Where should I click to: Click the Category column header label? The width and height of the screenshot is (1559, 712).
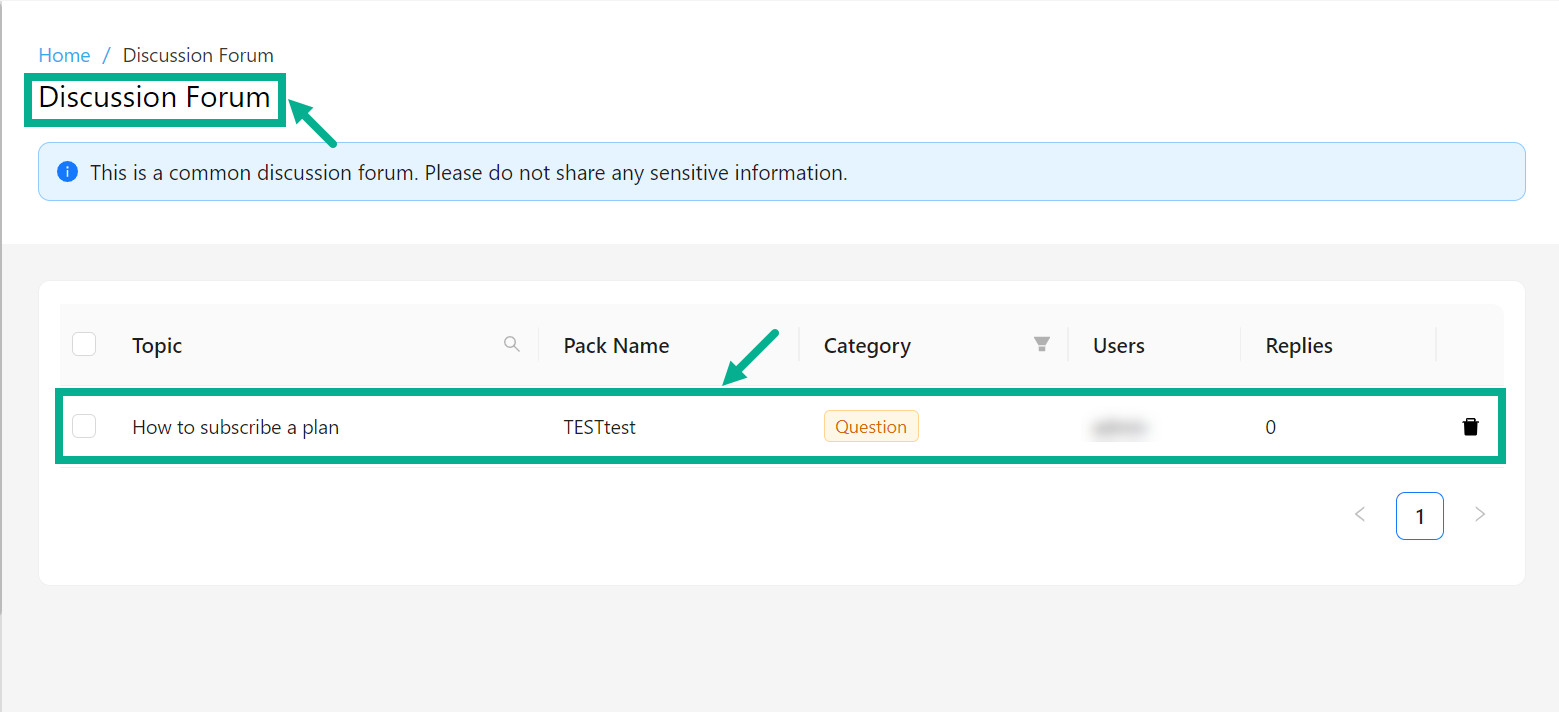point(867,346)
